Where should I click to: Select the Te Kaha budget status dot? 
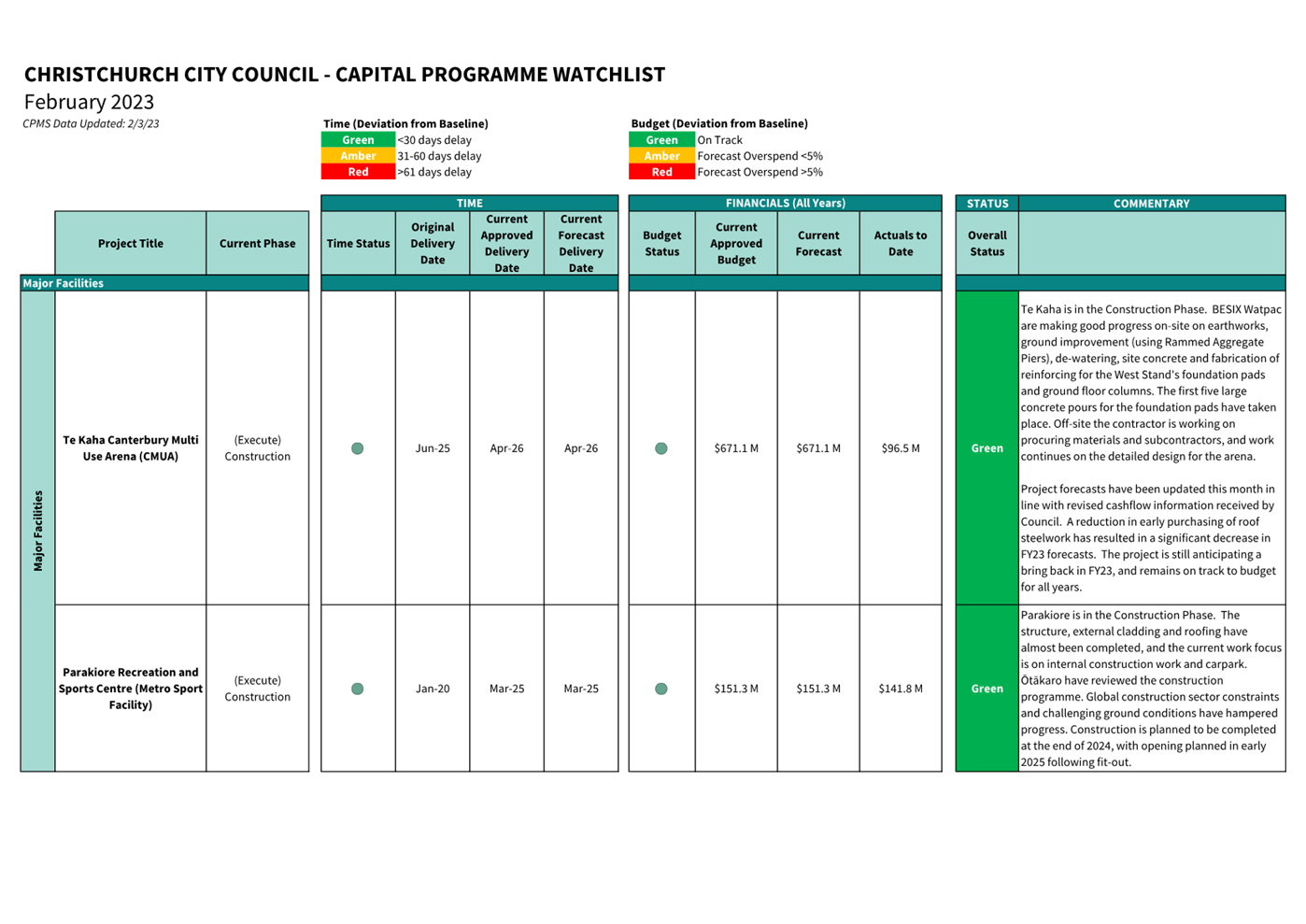(661, 448)
